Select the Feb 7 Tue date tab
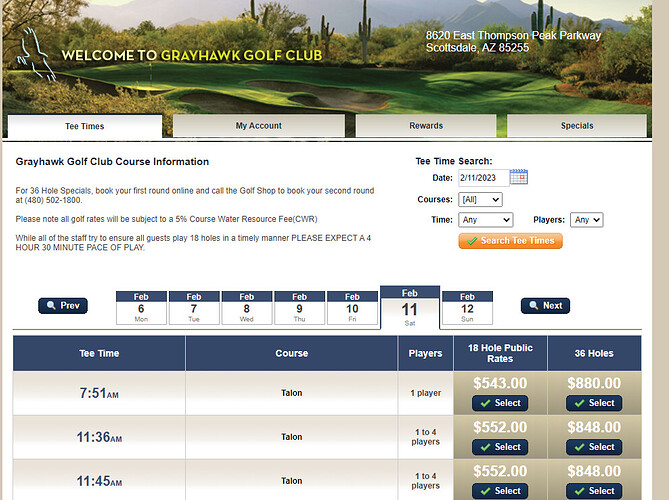 pos(194,308)
